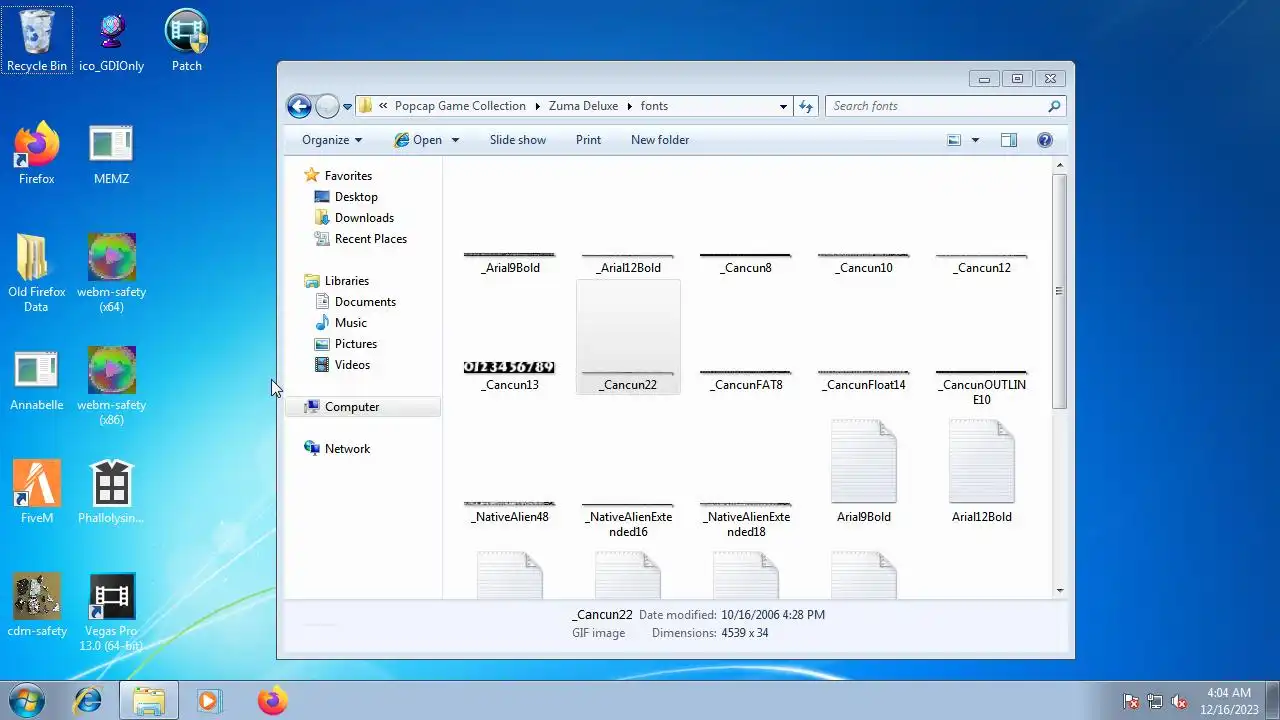The width and height of the screenshot is (1280, 720).
Task: Select the Patch desktop icon
Action: [187, 41]
